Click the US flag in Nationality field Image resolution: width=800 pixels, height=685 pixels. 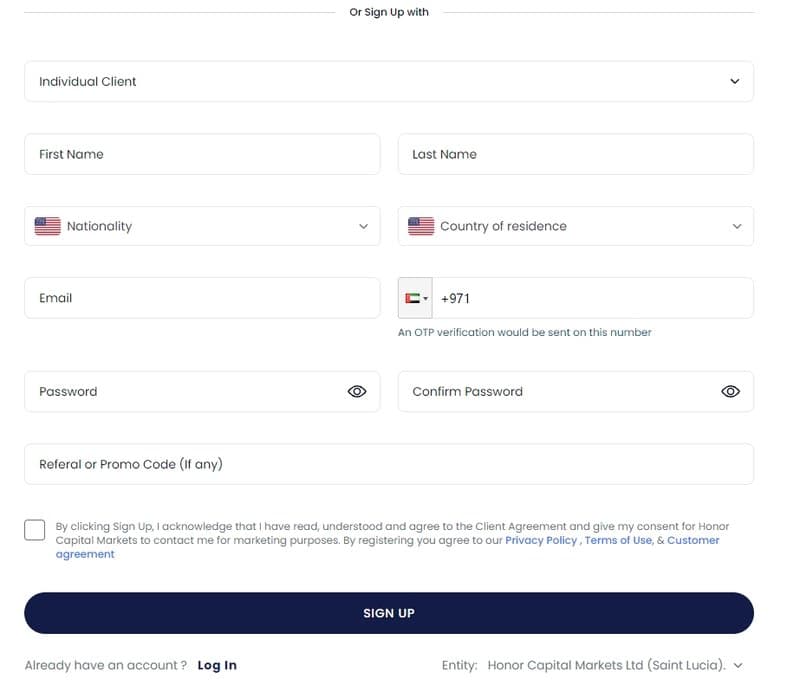coord(47,226)
